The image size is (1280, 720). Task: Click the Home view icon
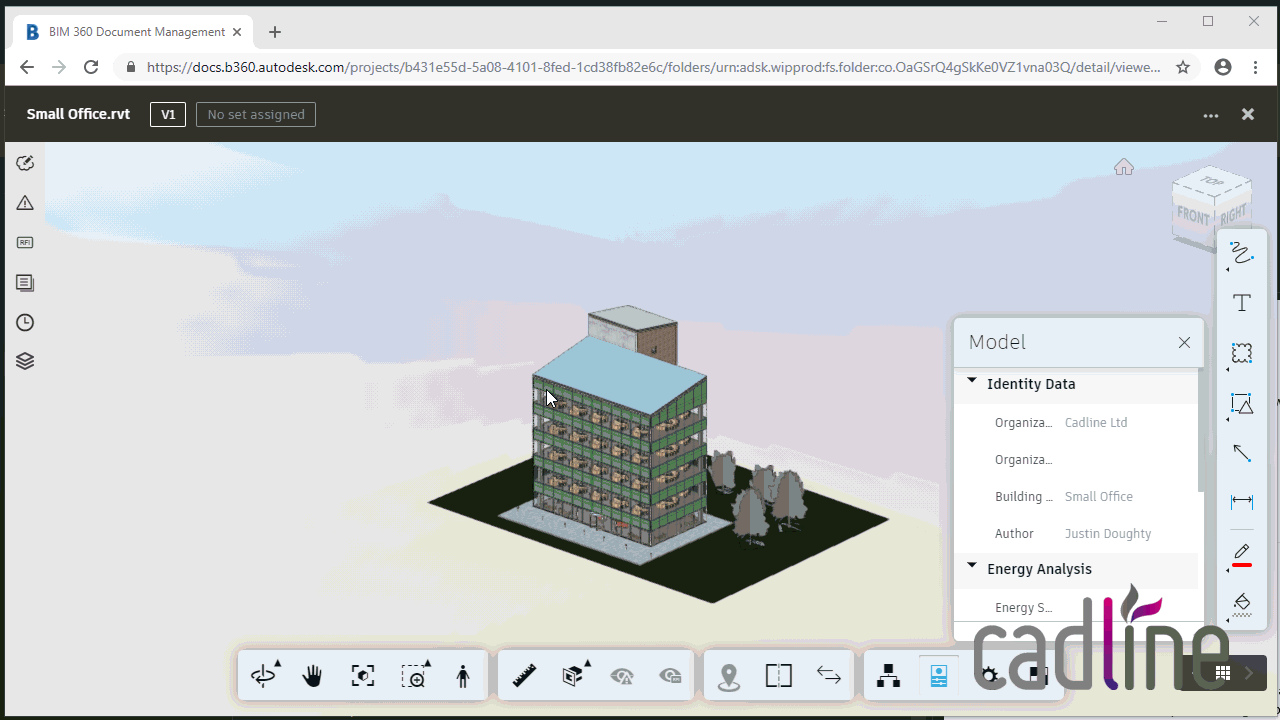click(1124, 167)
